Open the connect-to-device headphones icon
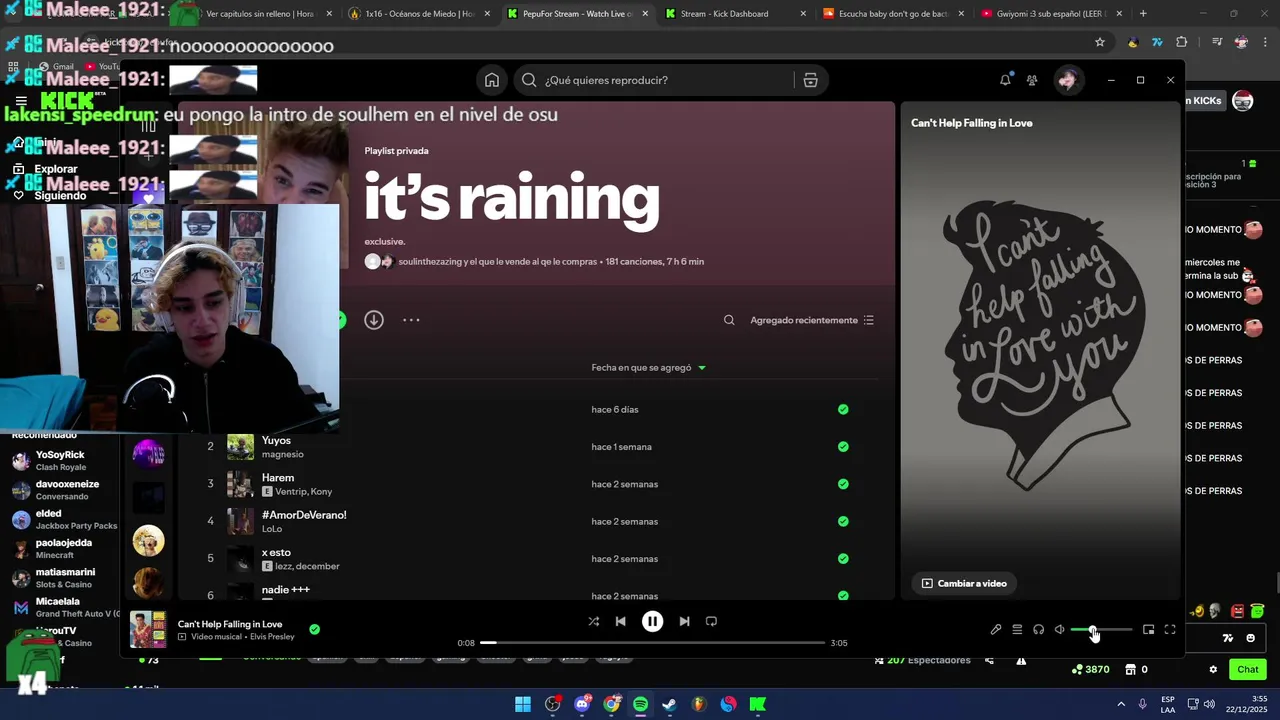This screenshot has height=720, width=1280. pyautogui.click(x=1038, y=630)
